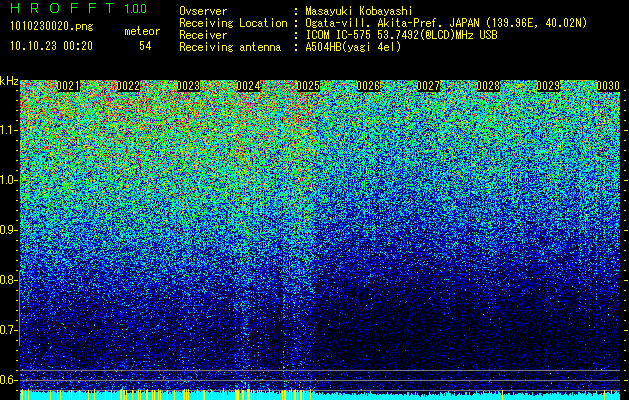
Task: Click the HROFFT 1.0.0 title
Action: pyautogui.click(x=79, y=8)
